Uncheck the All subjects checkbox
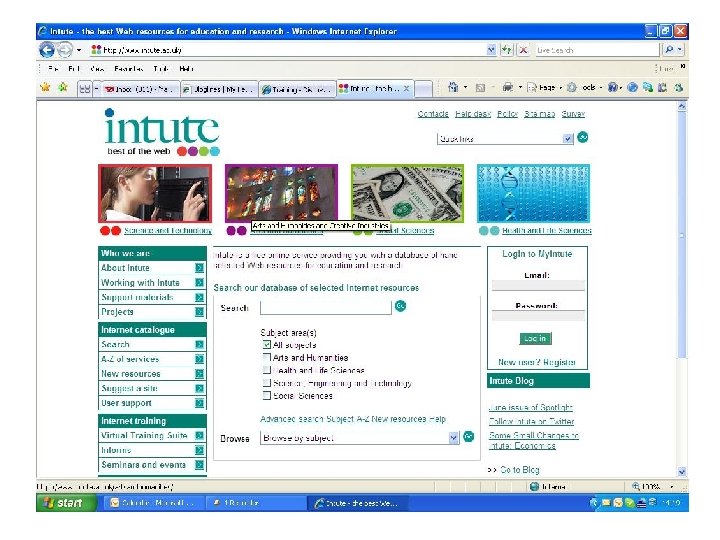This screenshot has width=720, height=540. [x=267, y=344]
